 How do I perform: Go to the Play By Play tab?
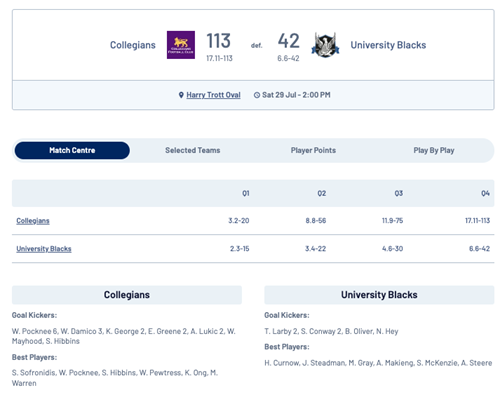click(434, 150)
